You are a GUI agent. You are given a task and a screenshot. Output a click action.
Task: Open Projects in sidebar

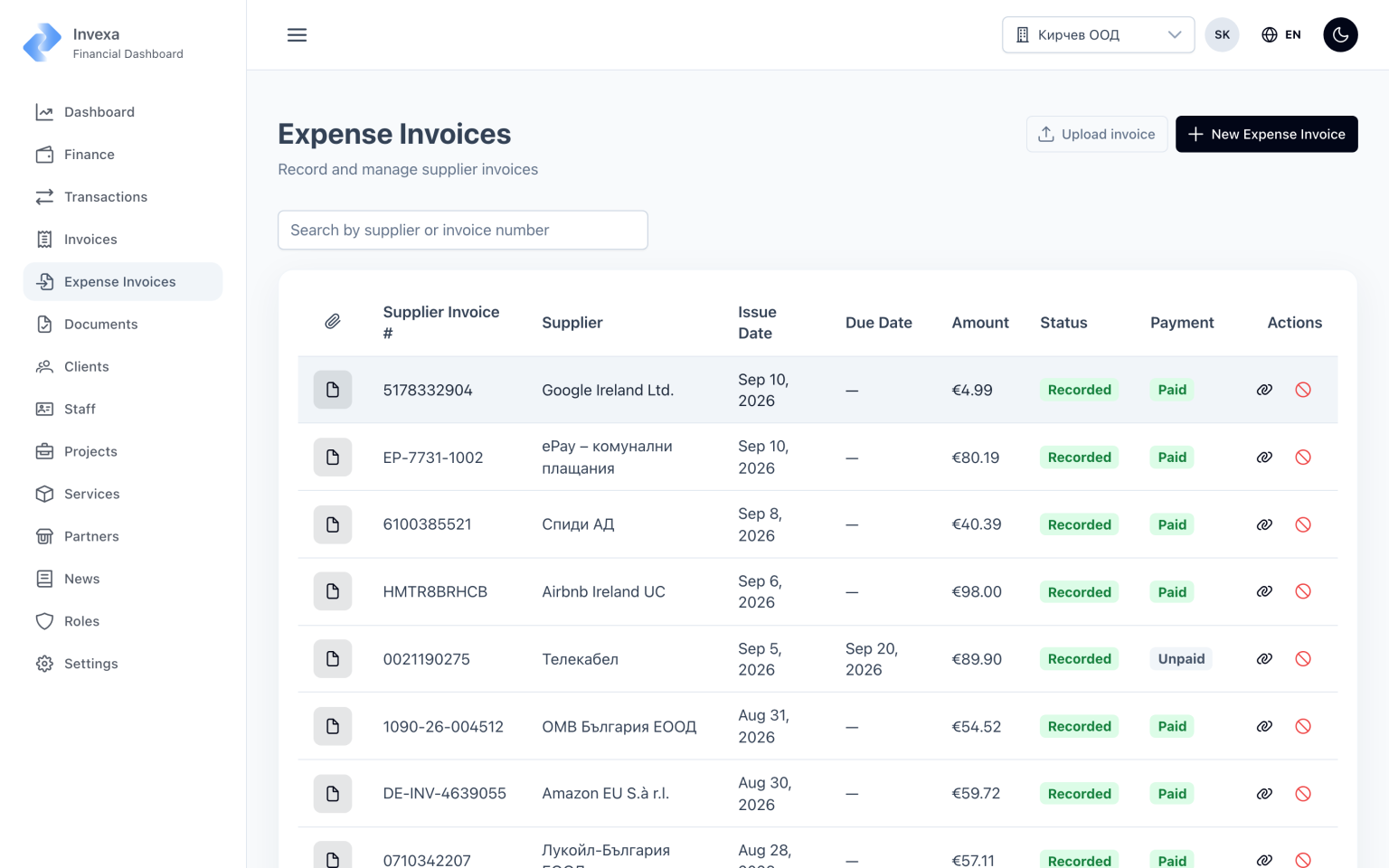click(x=123, y=452)
